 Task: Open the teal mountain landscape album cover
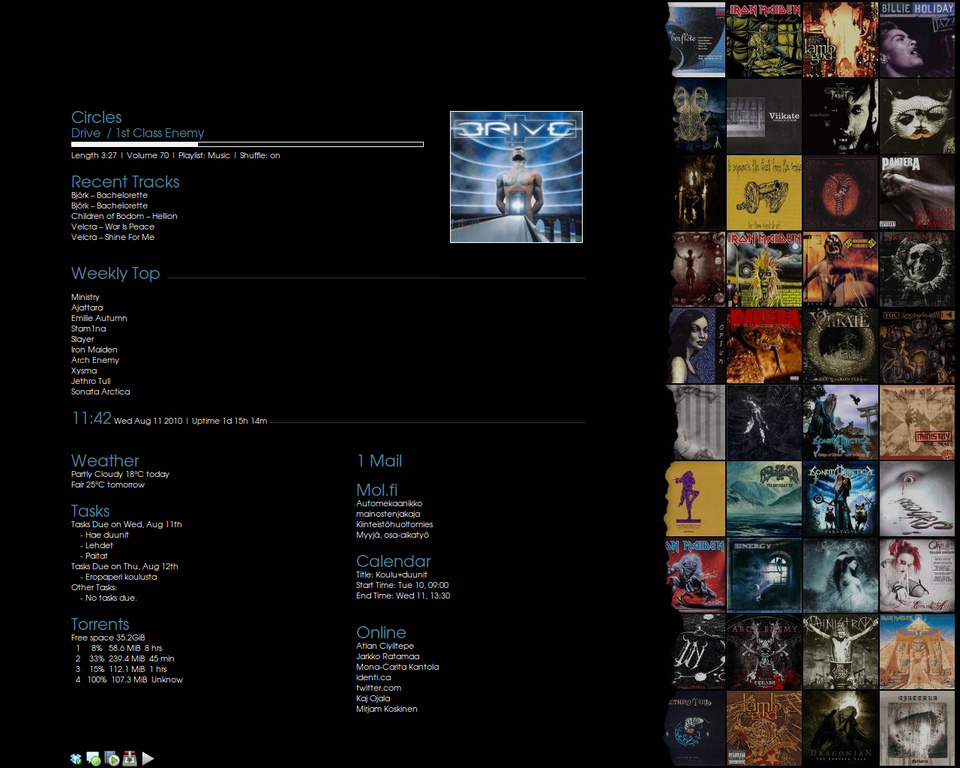pos(764,499)
